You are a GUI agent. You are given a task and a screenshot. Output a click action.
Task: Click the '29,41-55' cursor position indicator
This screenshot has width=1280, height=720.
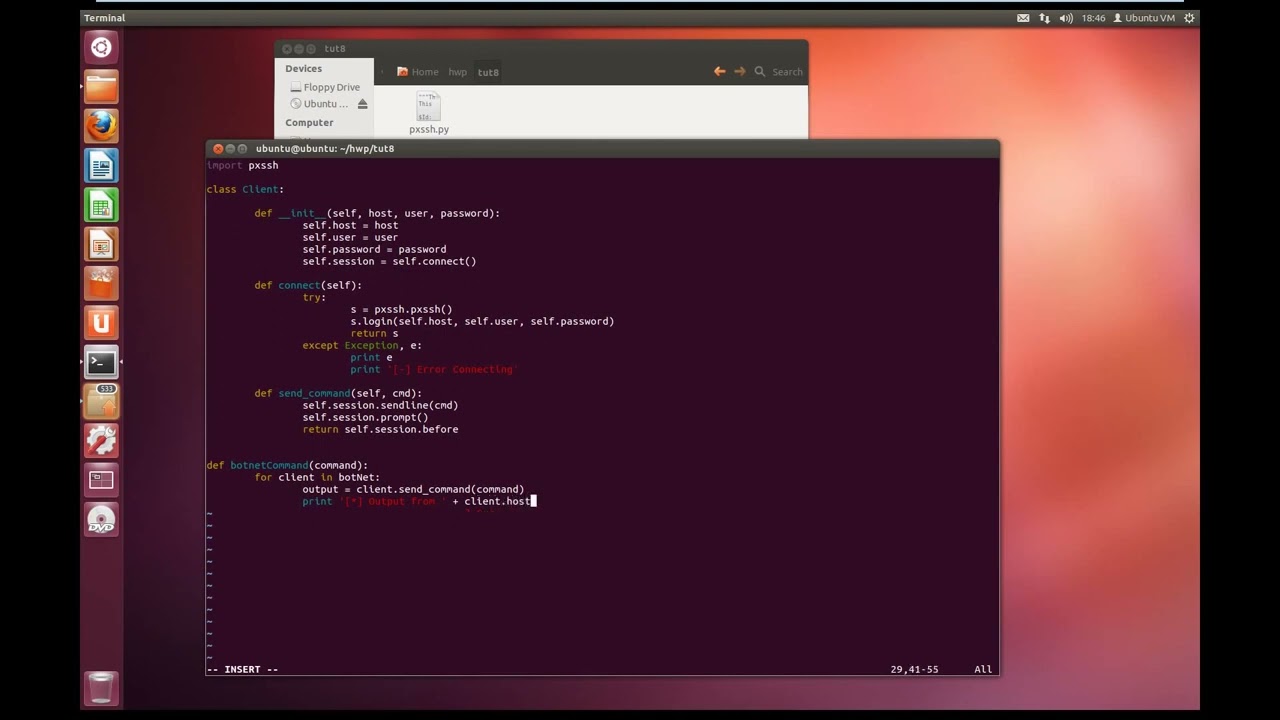(914, 669)
